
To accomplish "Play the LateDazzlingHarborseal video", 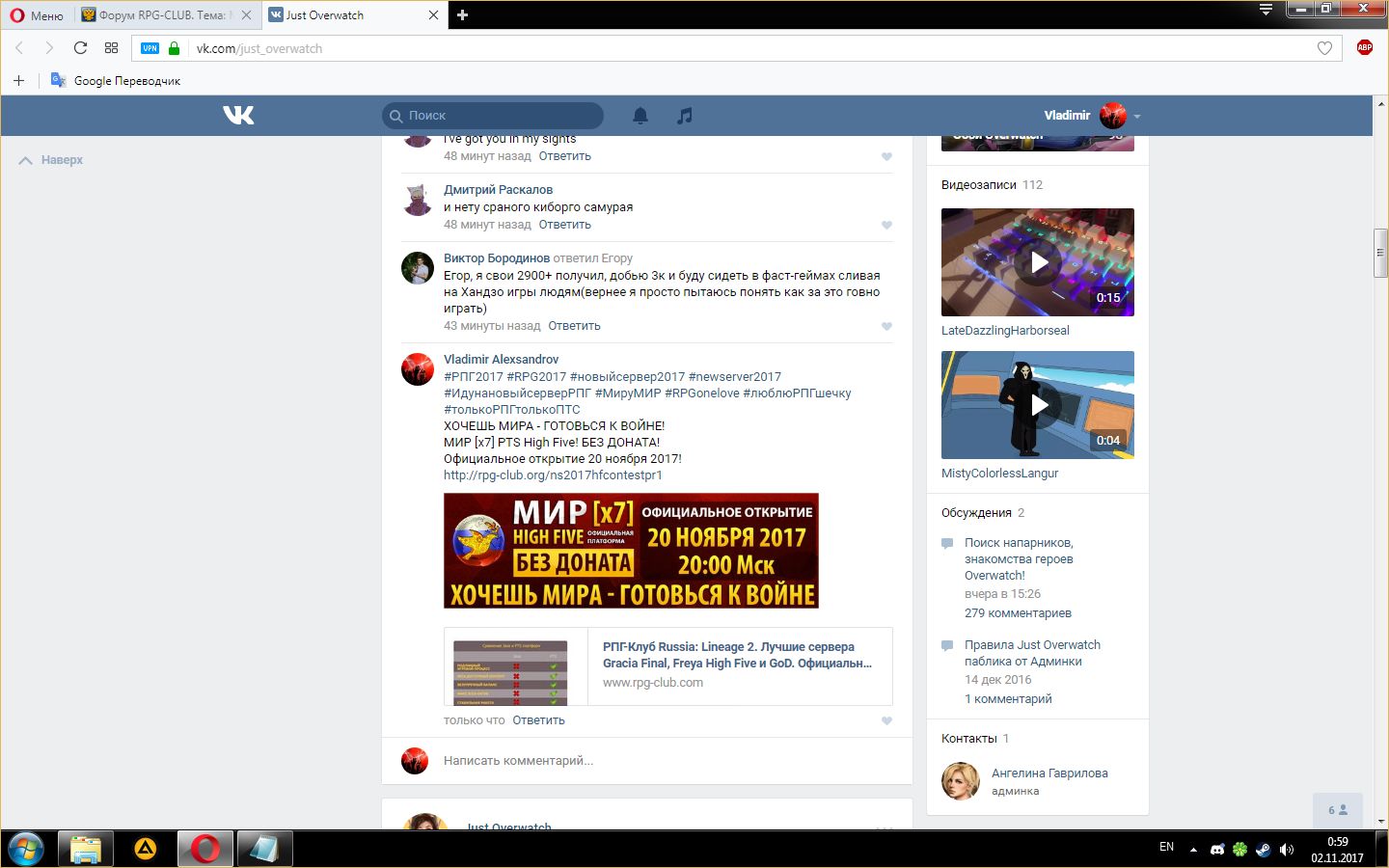I will [x=1038, y=262].
